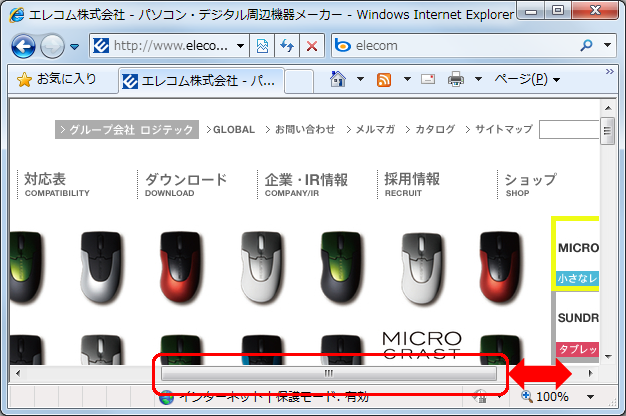Expand the address bar URL dropdown
The width and height of the screenshot is (626, 416).
[x=240, y=46]
